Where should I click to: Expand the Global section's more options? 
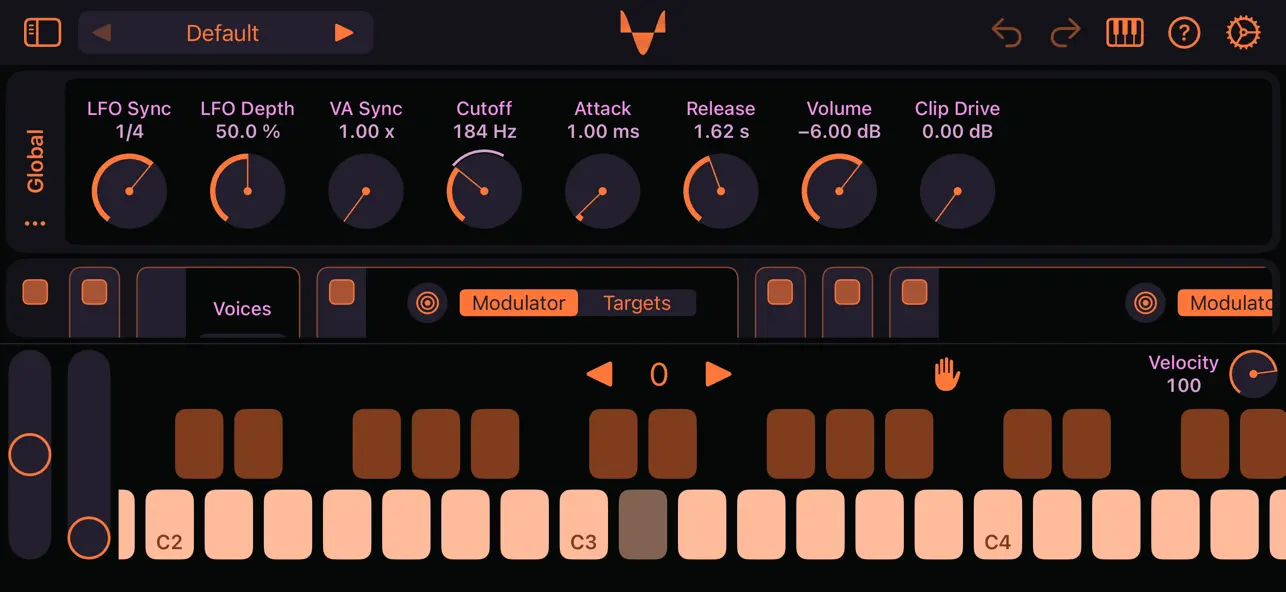point(36,222)
